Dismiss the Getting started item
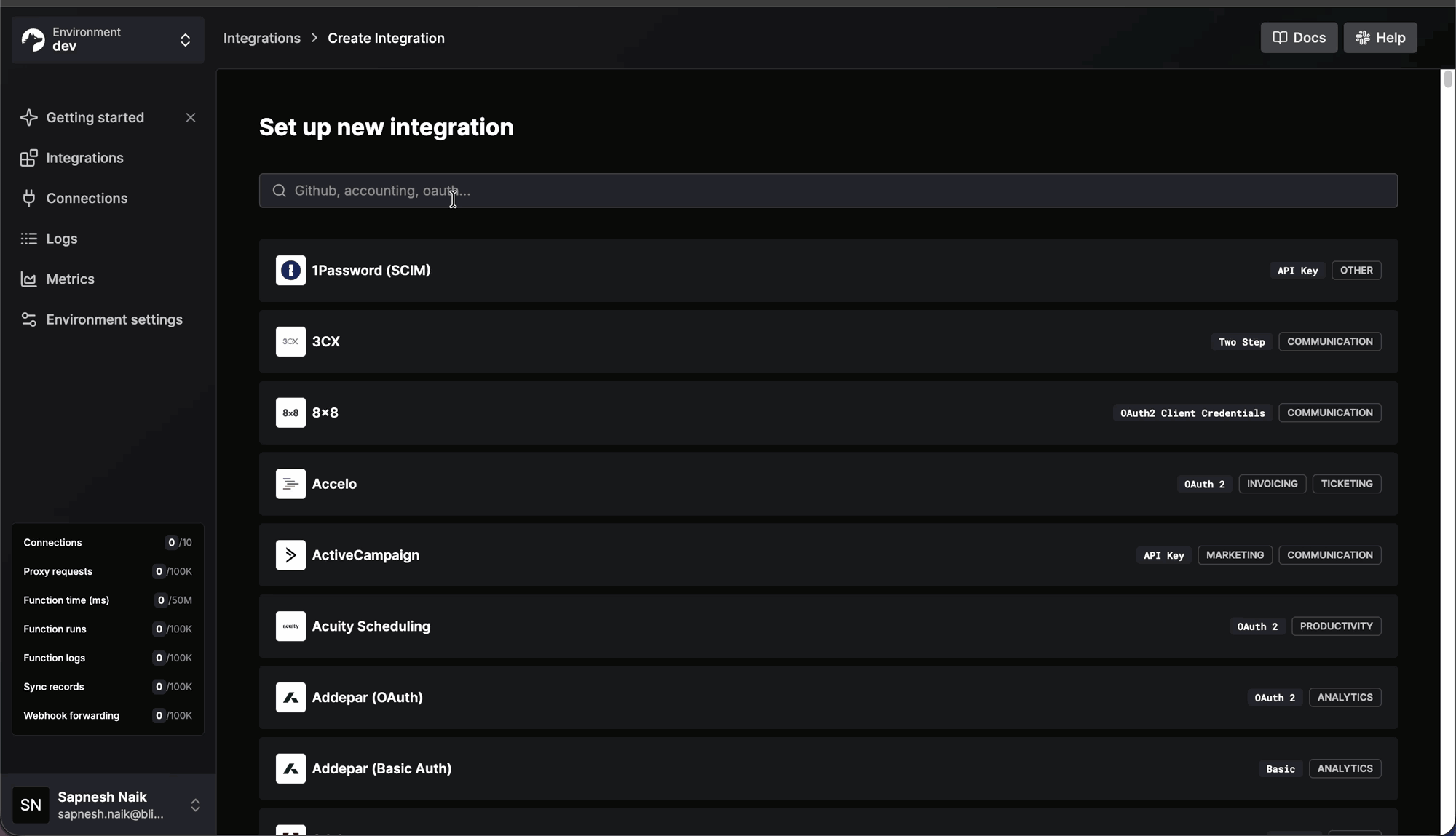Viewport: 1456px width, 836px height. pos(191,118)
